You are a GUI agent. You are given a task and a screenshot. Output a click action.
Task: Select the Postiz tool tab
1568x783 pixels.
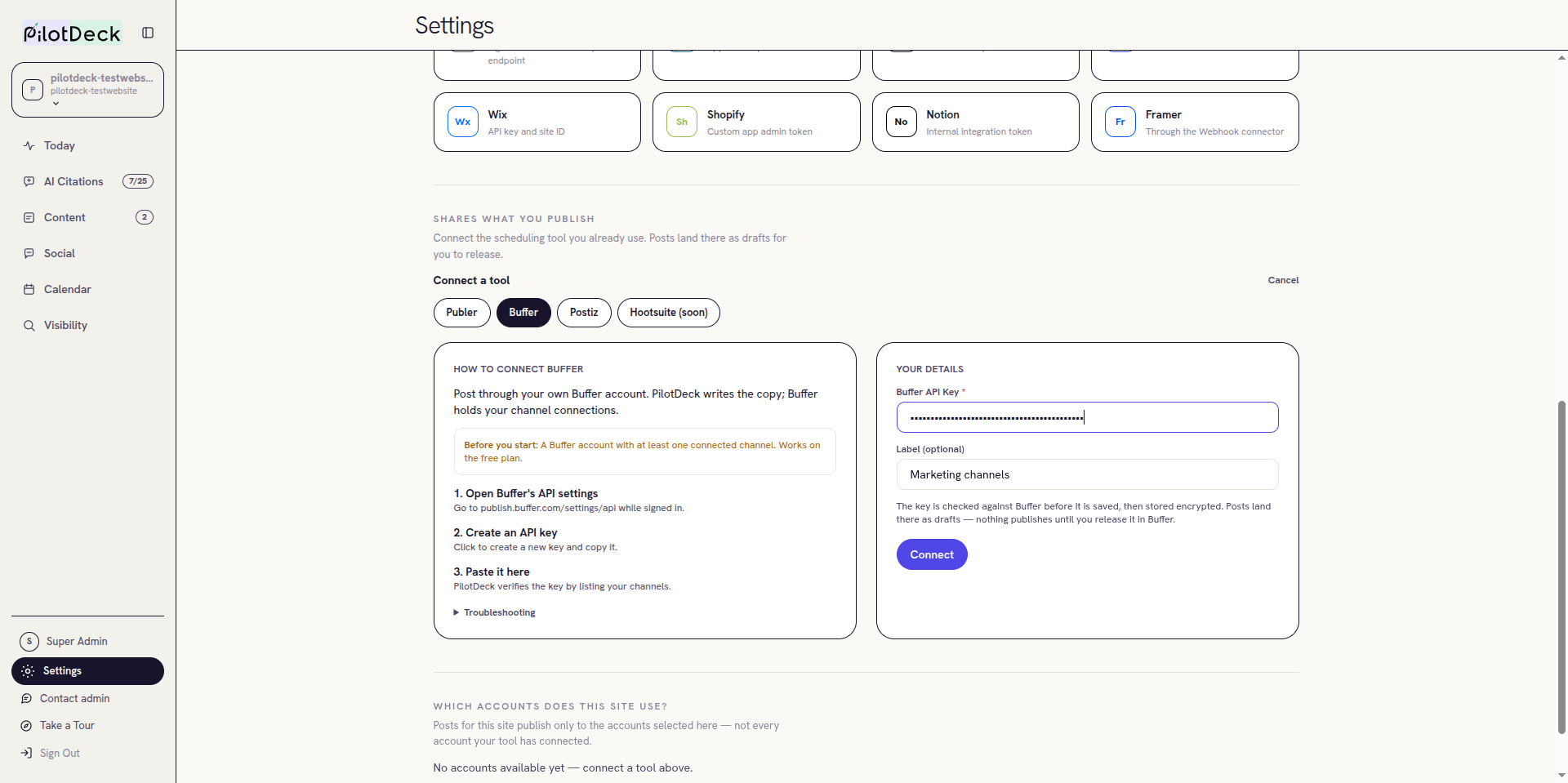[x=584, y=313]
